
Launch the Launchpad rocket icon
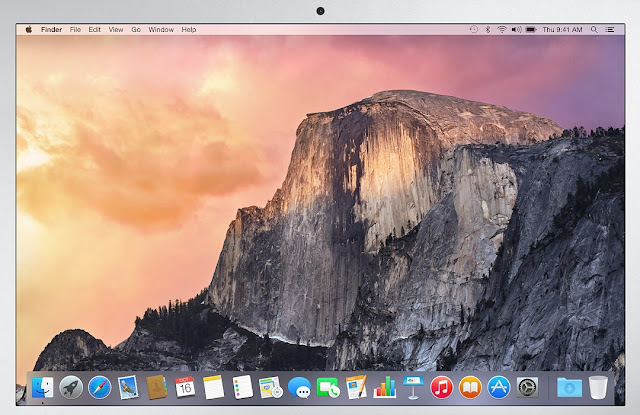click(x=71, y=387)
